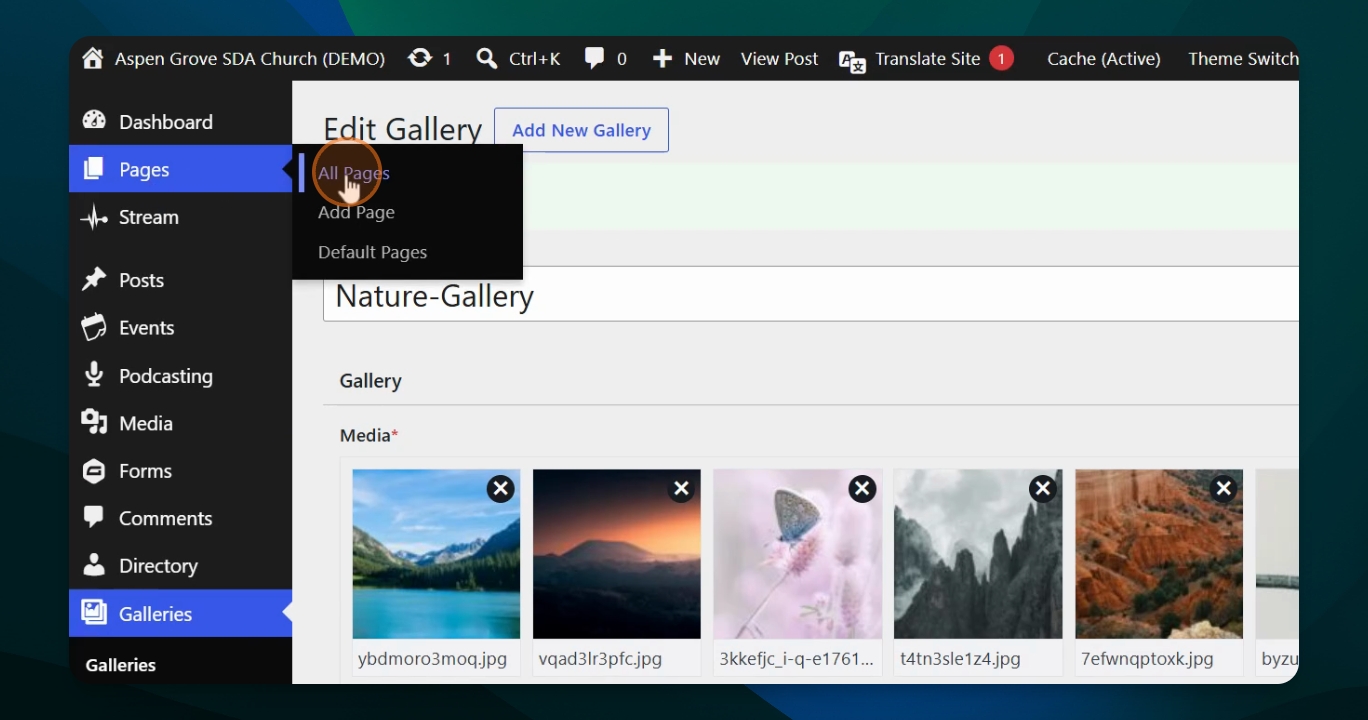The image size is (1368, 720).
Task: Remove the butterfly image 3kkefjc_i-q
Action: point(862,488)
